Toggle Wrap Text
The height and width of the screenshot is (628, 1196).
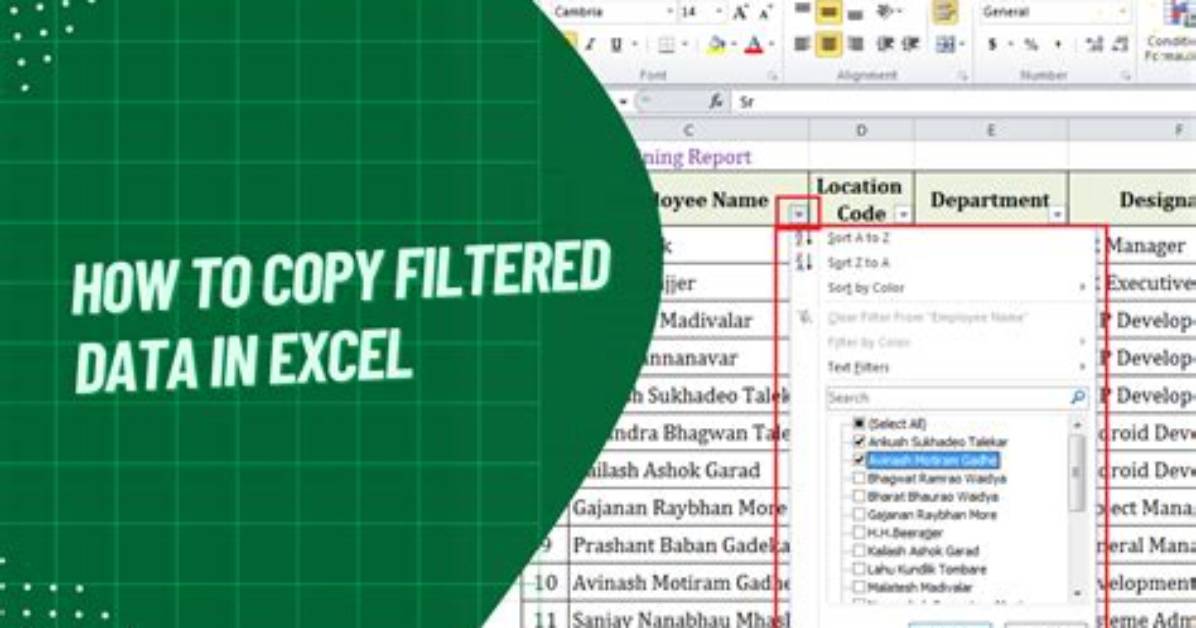coord(946,12)
